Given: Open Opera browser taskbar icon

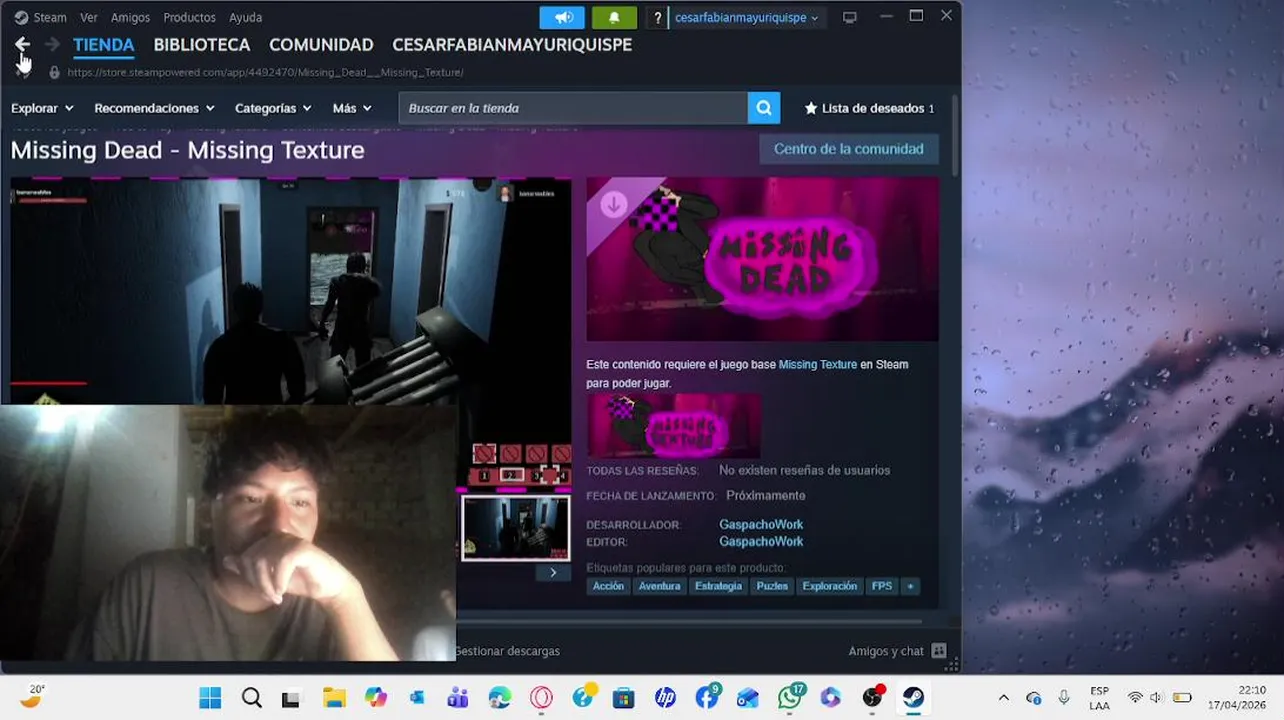Looking at the screenshot, I should click(x=541, y=698).
